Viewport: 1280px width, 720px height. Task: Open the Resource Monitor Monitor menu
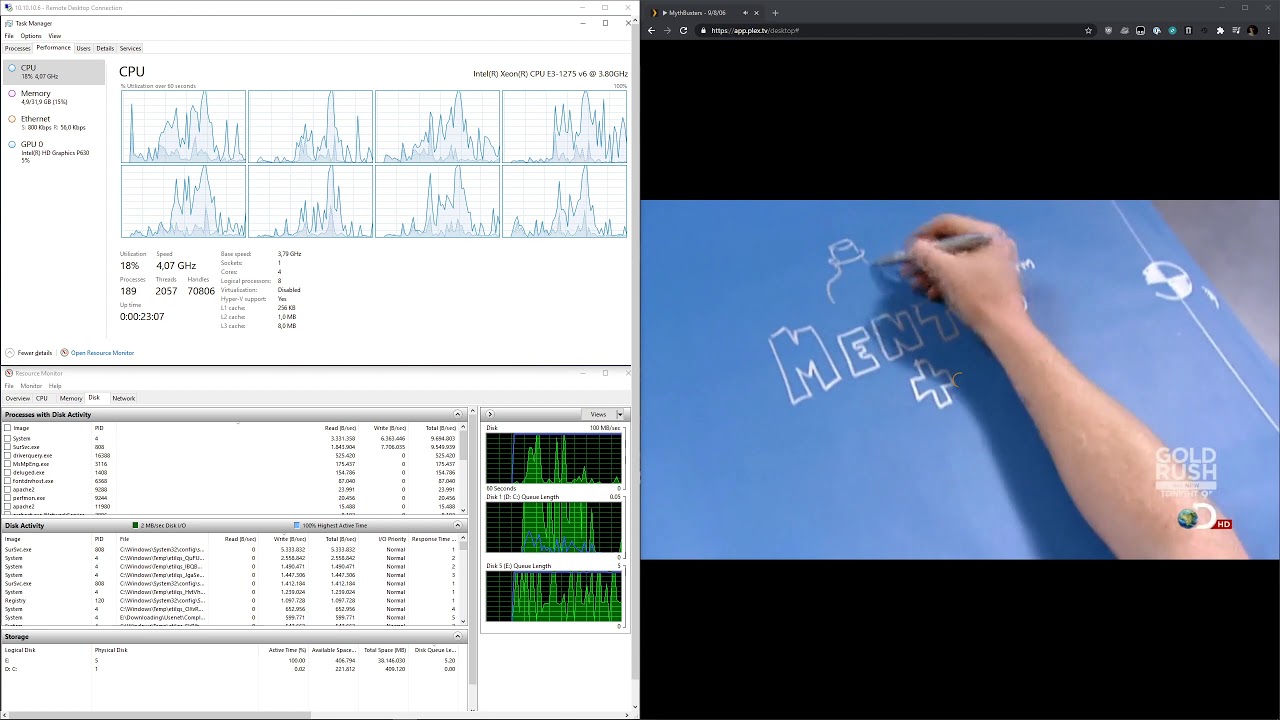click(31, 386)
